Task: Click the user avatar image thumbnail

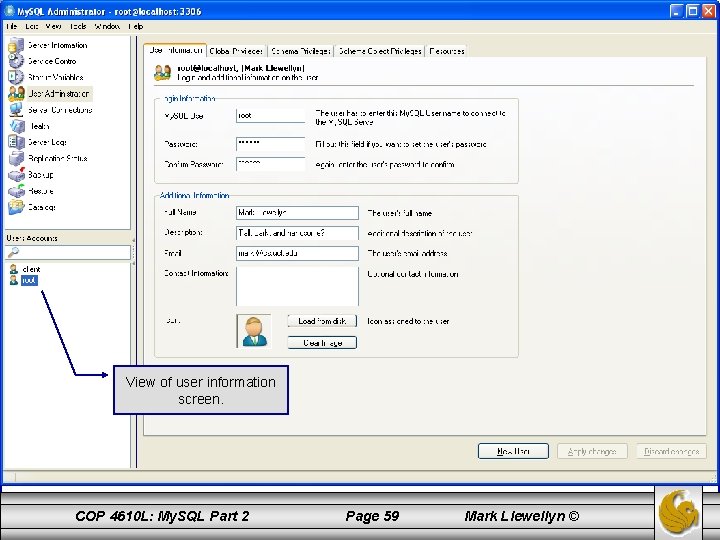Action: pyautogui.click(x=254, y=332)
